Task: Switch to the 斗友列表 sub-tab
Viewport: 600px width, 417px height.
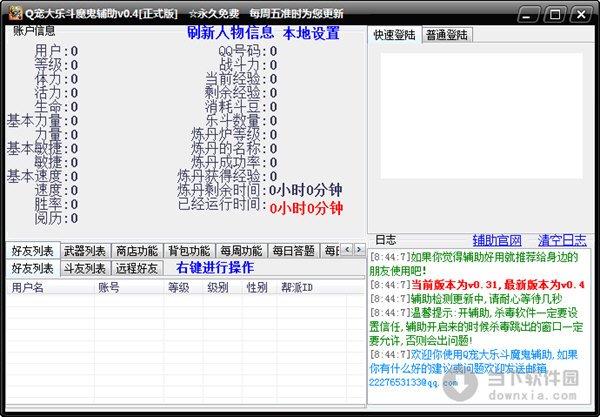Action: (85, 268)
